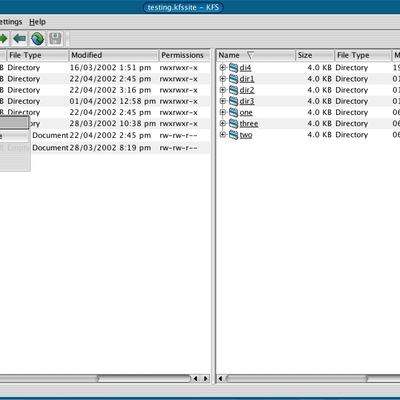Select the dir1 folder icon
This screenshot has width=400, height=400.
pos(233,79)
